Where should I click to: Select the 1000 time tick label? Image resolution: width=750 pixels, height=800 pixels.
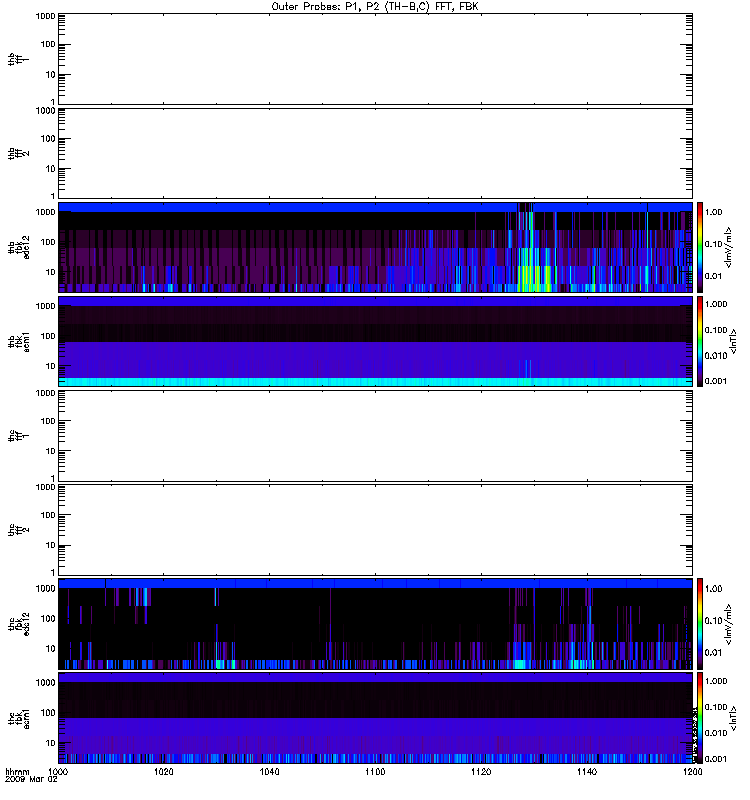[x=59, y=774]
